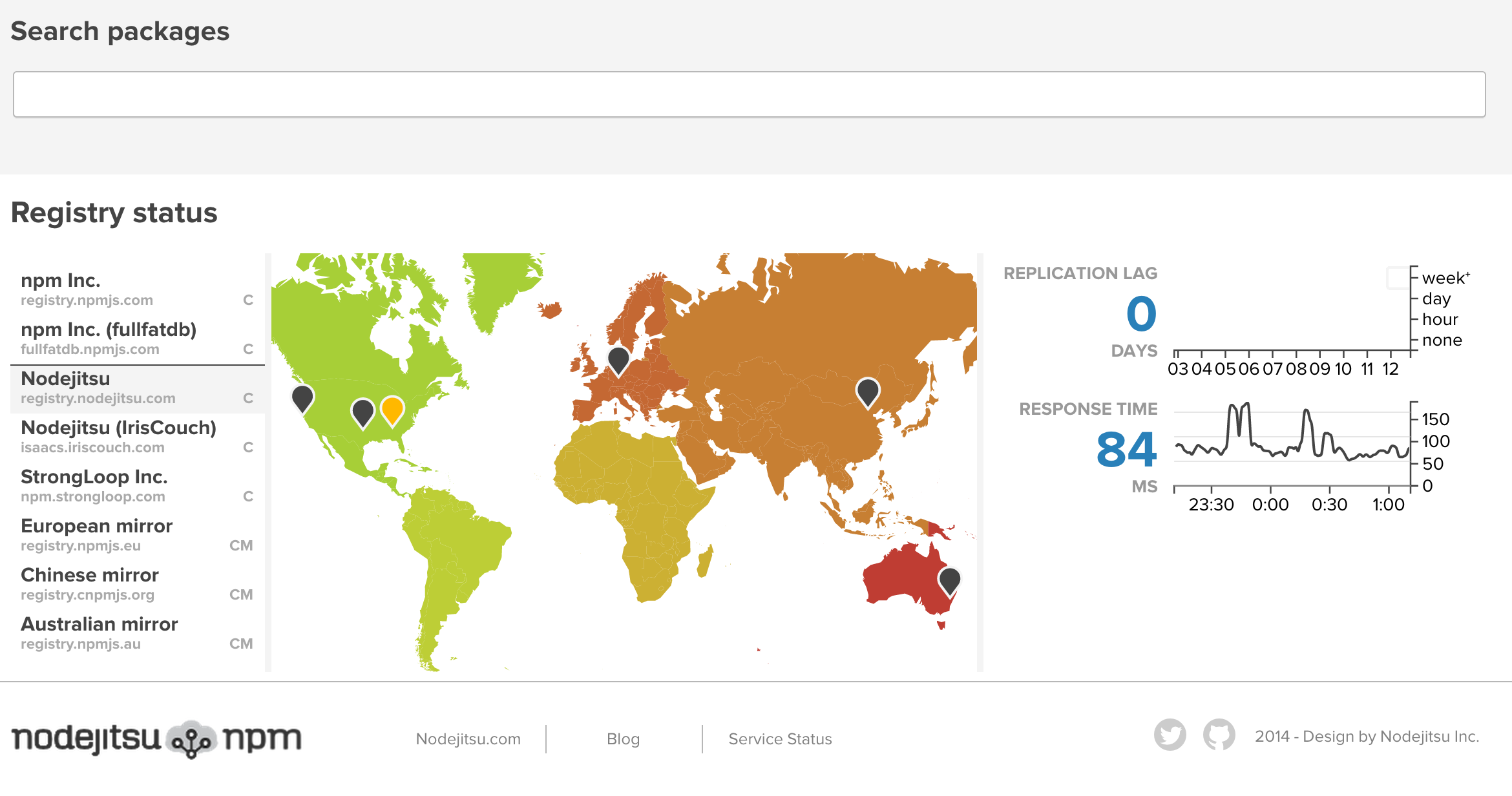Click the week+ label on lag chart

point(1446,278)
